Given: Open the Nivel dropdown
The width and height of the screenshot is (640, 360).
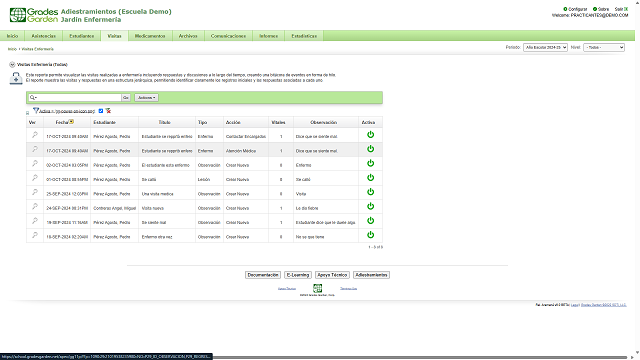Looking at the screenshot, I should pyautogui.click(x=604, y=47).
